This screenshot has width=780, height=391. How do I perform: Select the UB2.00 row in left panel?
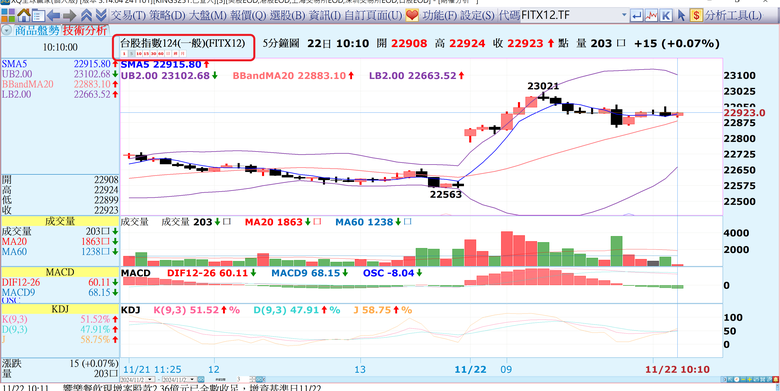pyautogui.click(x=60, y=74)
